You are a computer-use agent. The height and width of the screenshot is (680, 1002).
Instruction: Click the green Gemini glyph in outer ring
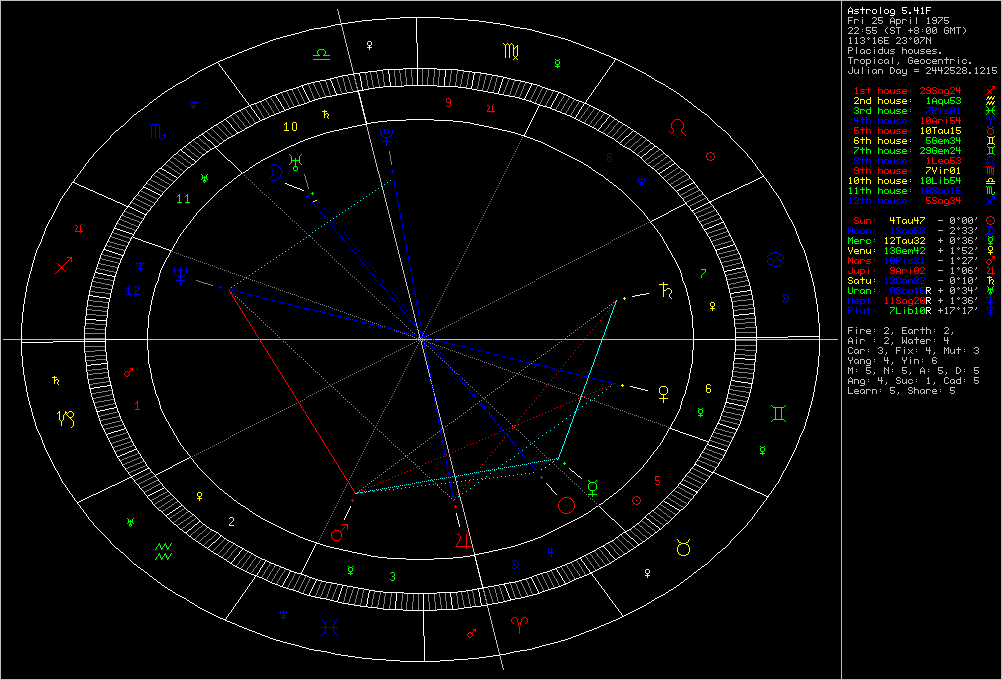[x=778, y=413]
